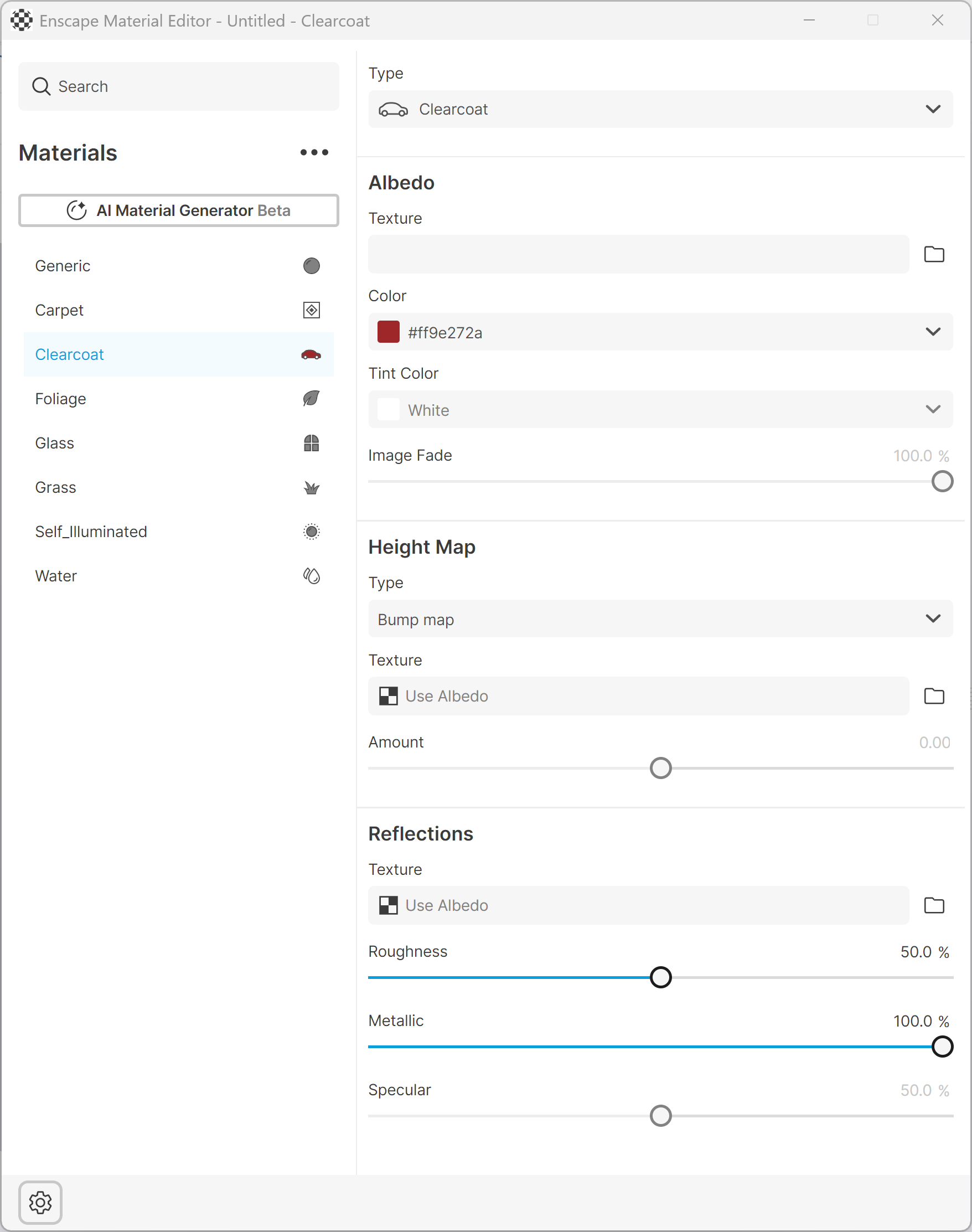Open the Height Map Type dropdown

pos(660,619)
